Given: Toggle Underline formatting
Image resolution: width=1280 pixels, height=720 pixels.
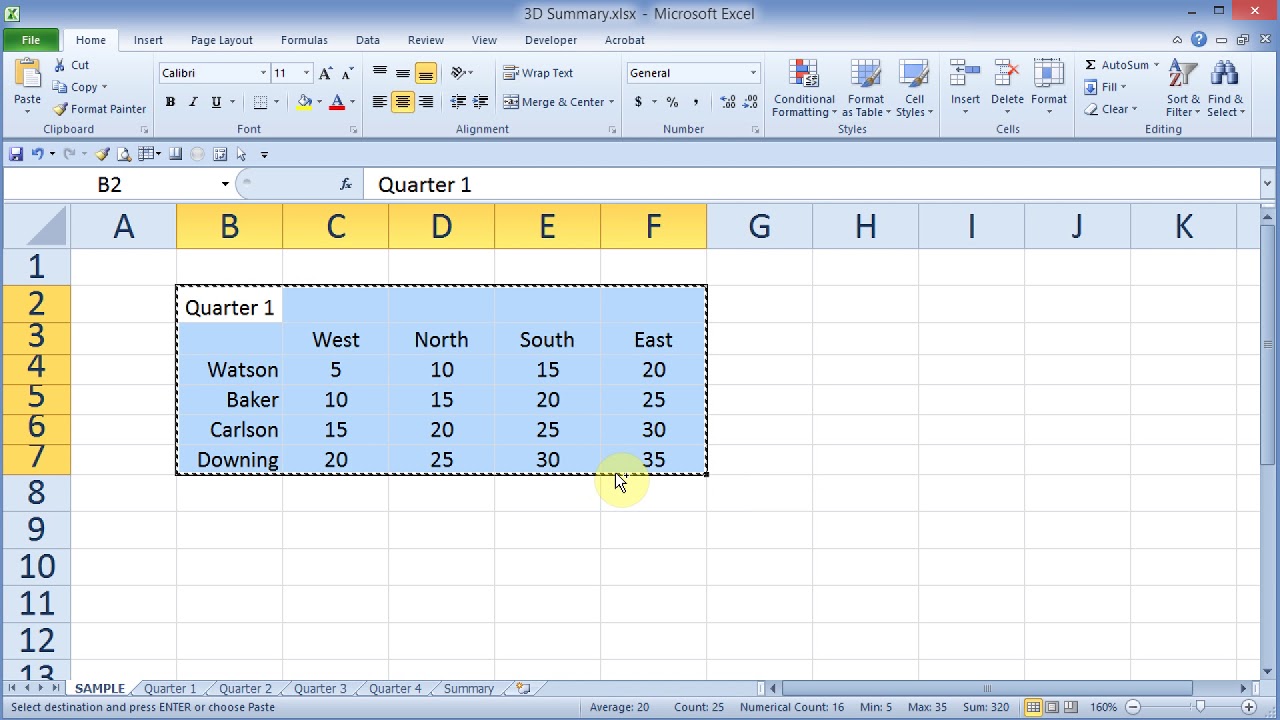Looking at the screenshot, I should 216,102.
